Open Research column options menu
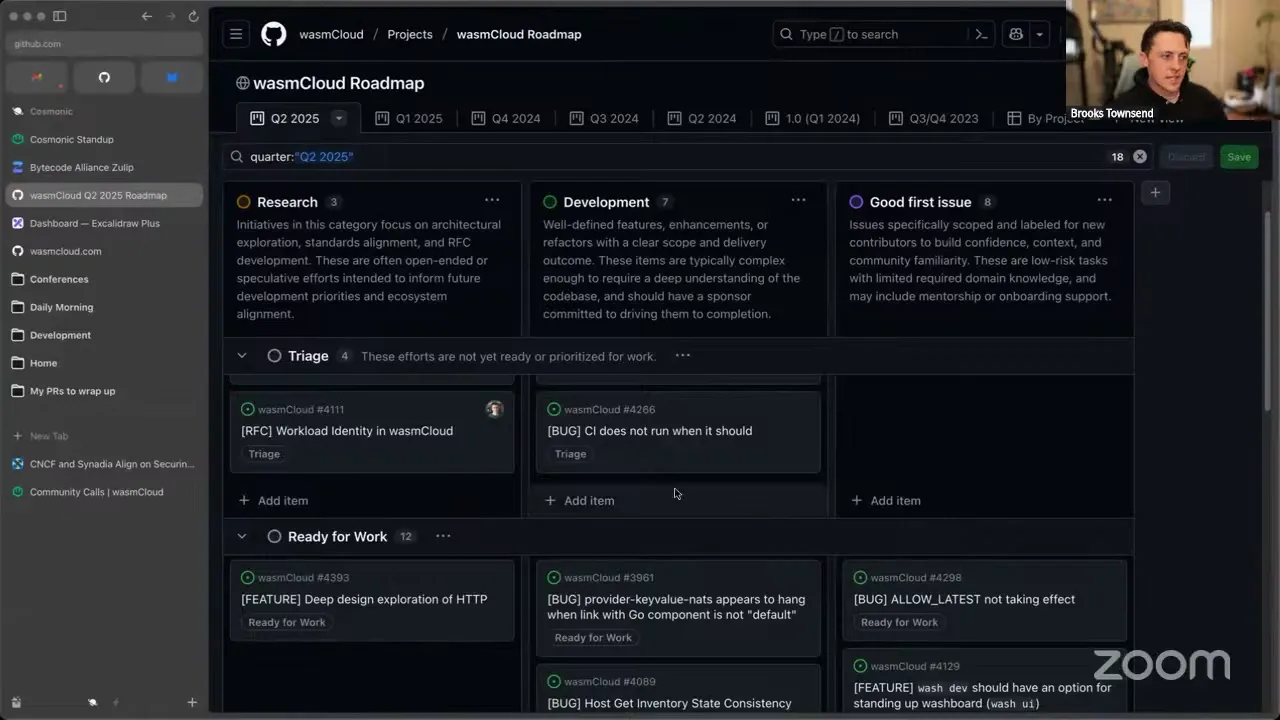 [492, 200]
